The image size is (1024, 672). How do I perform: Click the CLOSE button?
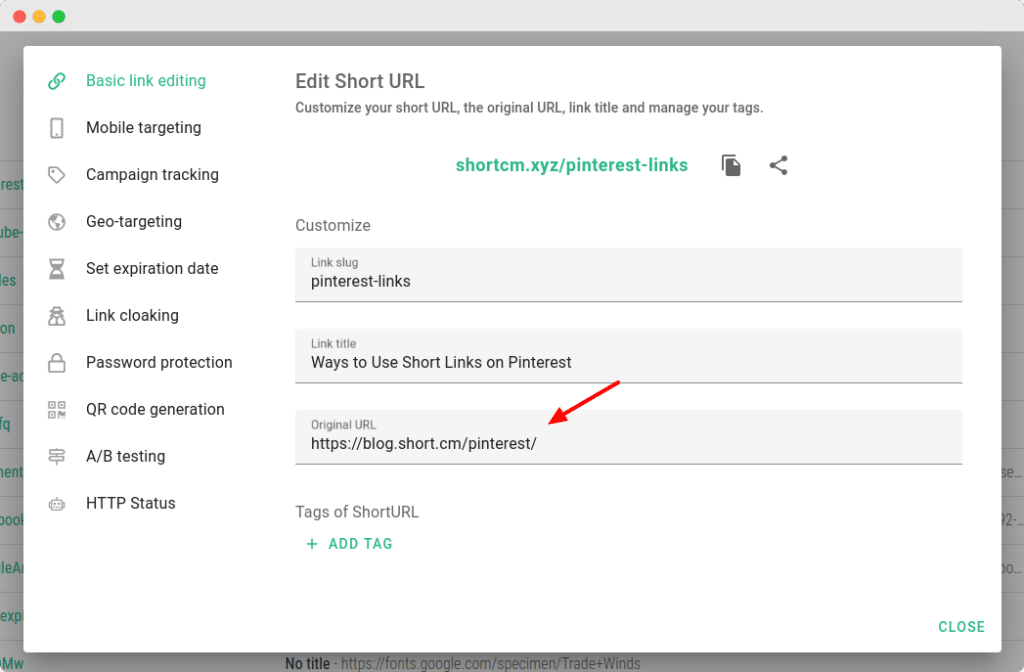tap(960, 626)
